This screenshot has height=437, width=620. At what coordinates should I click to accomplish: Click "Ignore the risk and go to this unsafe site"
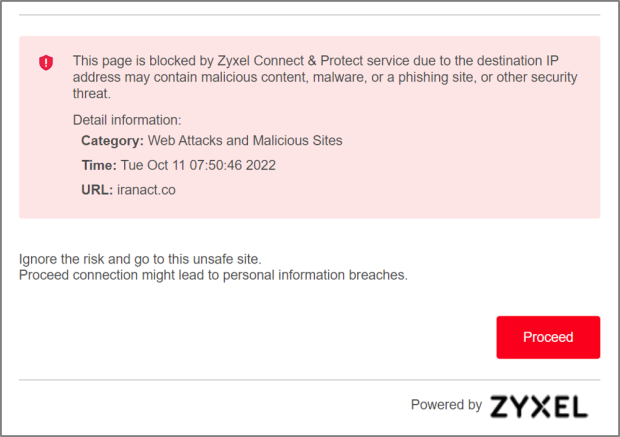pyautogui.click(x=140, y=260)
